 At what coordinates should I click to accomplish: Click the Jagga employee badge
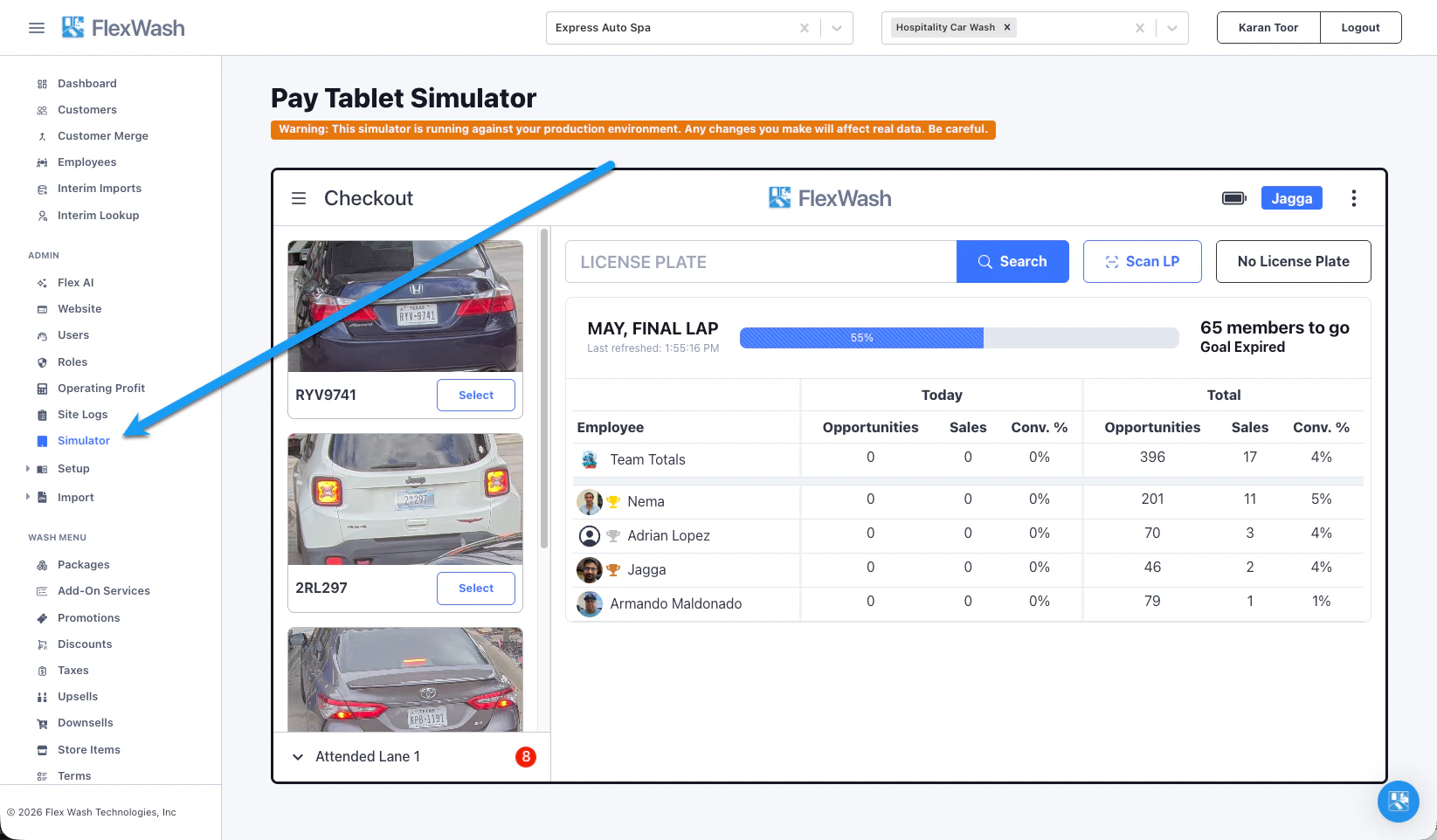pyautogui.click(x=1292, y=198)
